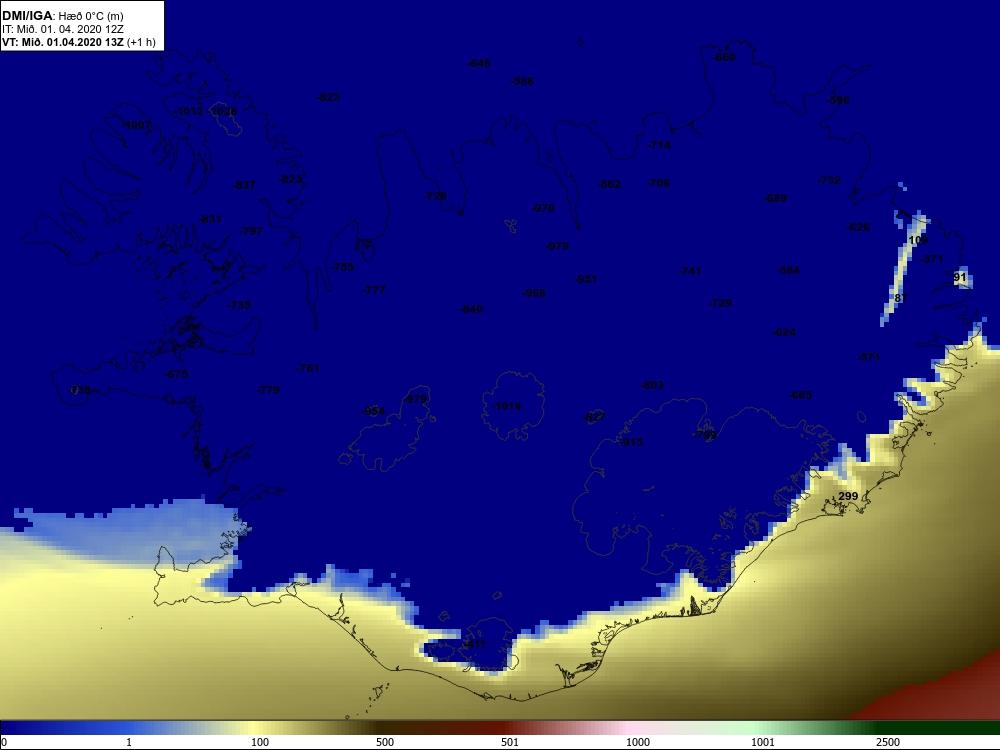Click the map value "-968"

(x=534, y=293)
